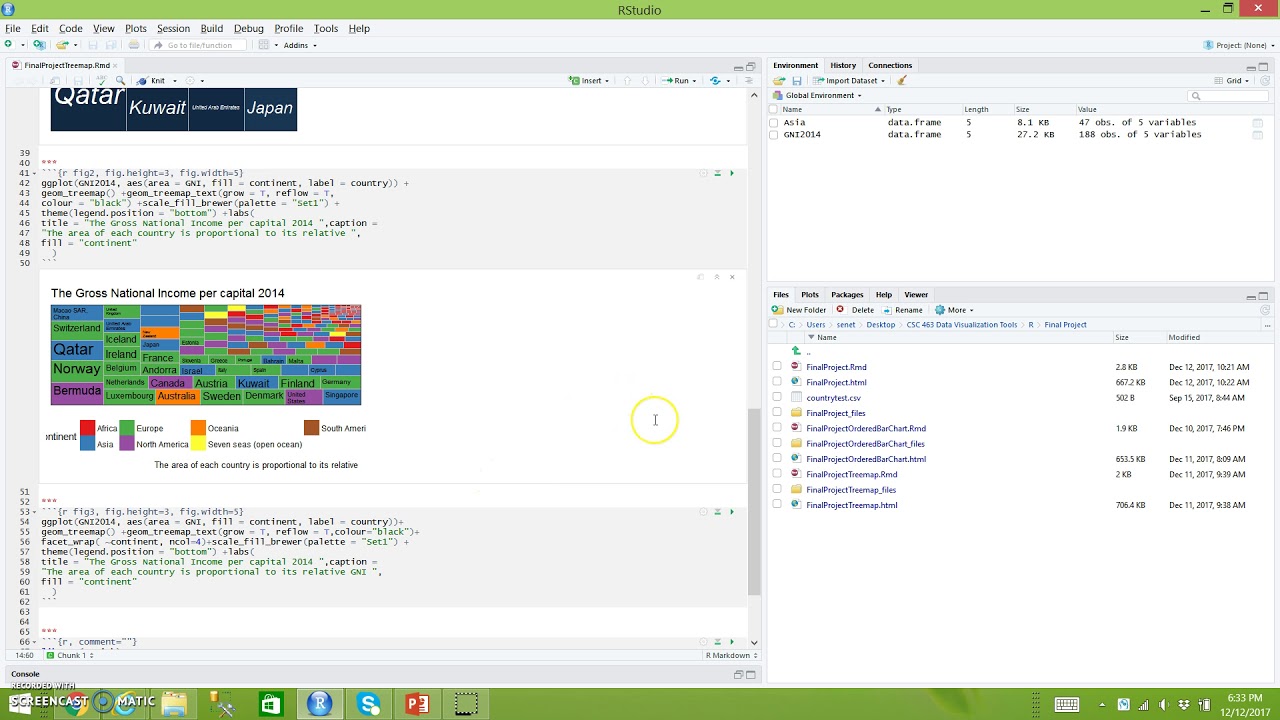The width and height of the screenshot is (1280, 720).
Task: Switch to the Viewer tab
Action: pos(916,295)
